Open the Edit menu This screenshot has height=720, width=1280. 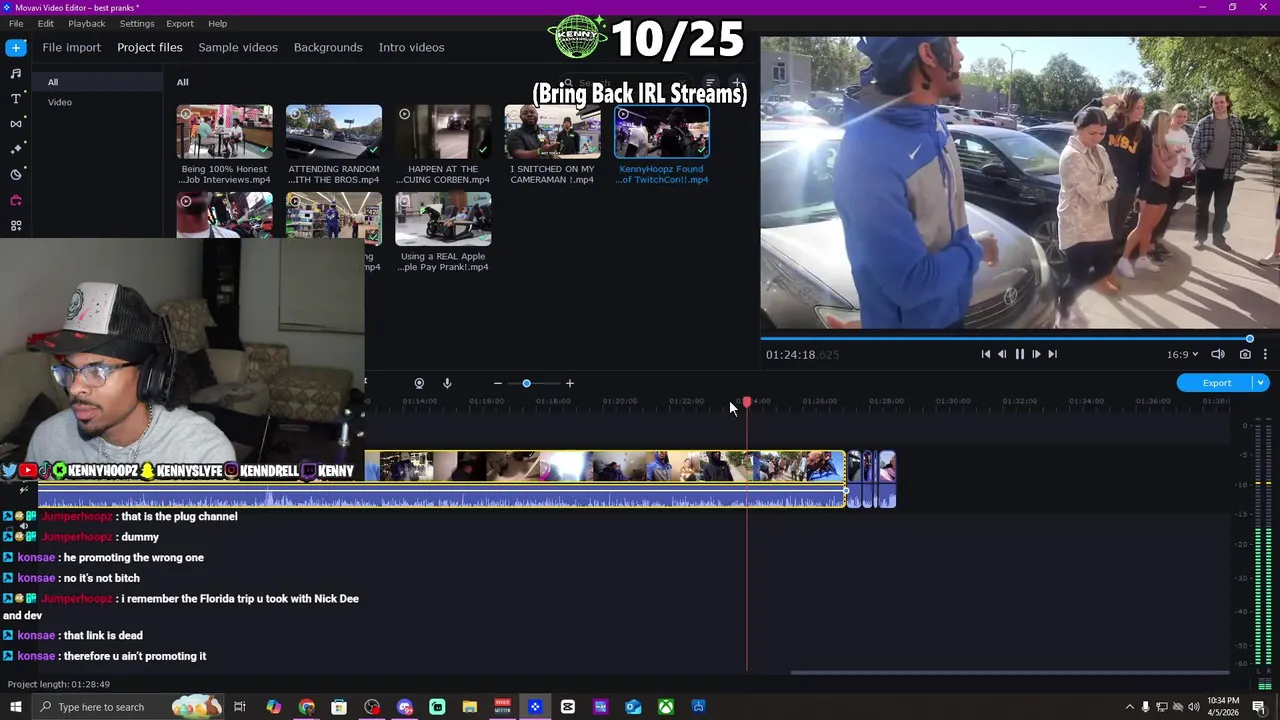pyautogui.click(x=46, y=23)
